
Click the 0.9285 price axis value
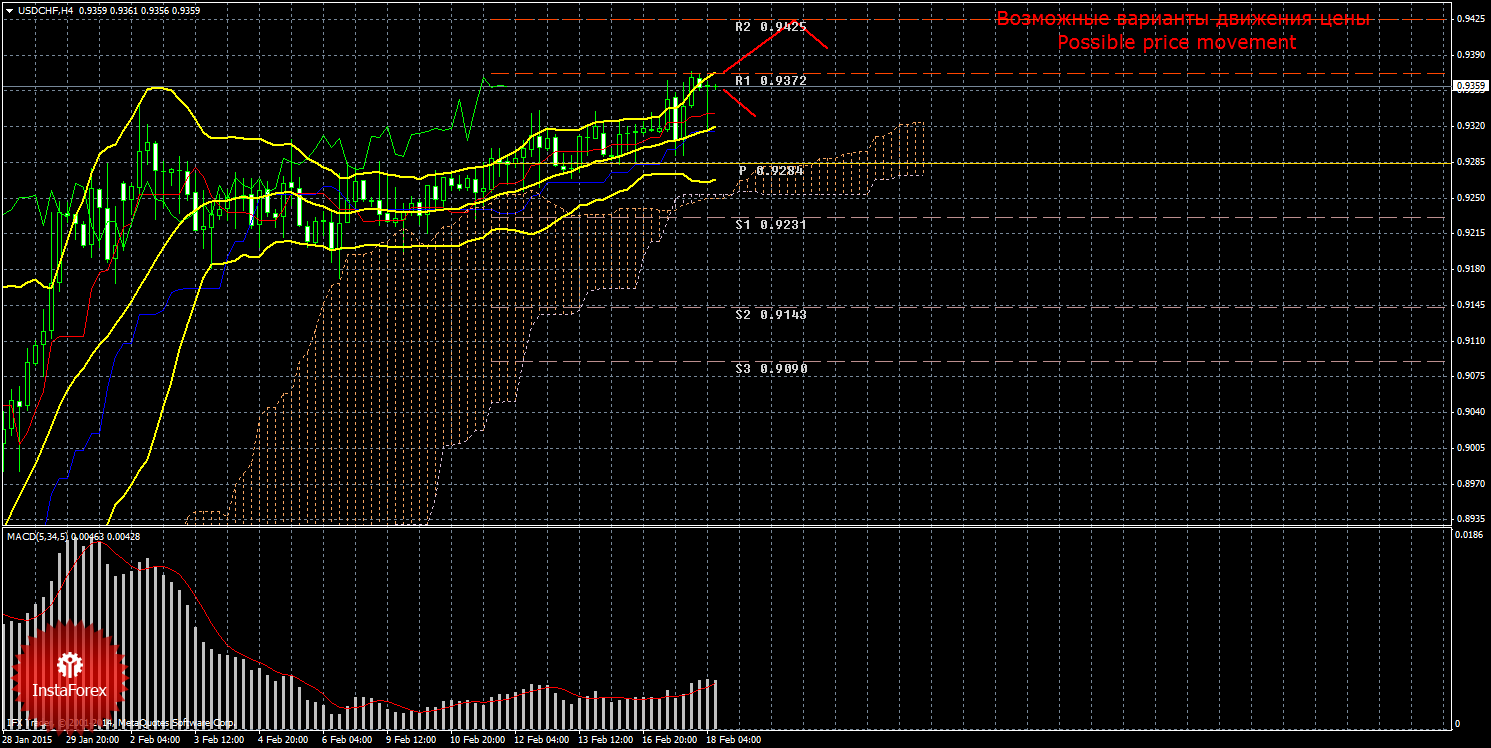point(1470,162)
